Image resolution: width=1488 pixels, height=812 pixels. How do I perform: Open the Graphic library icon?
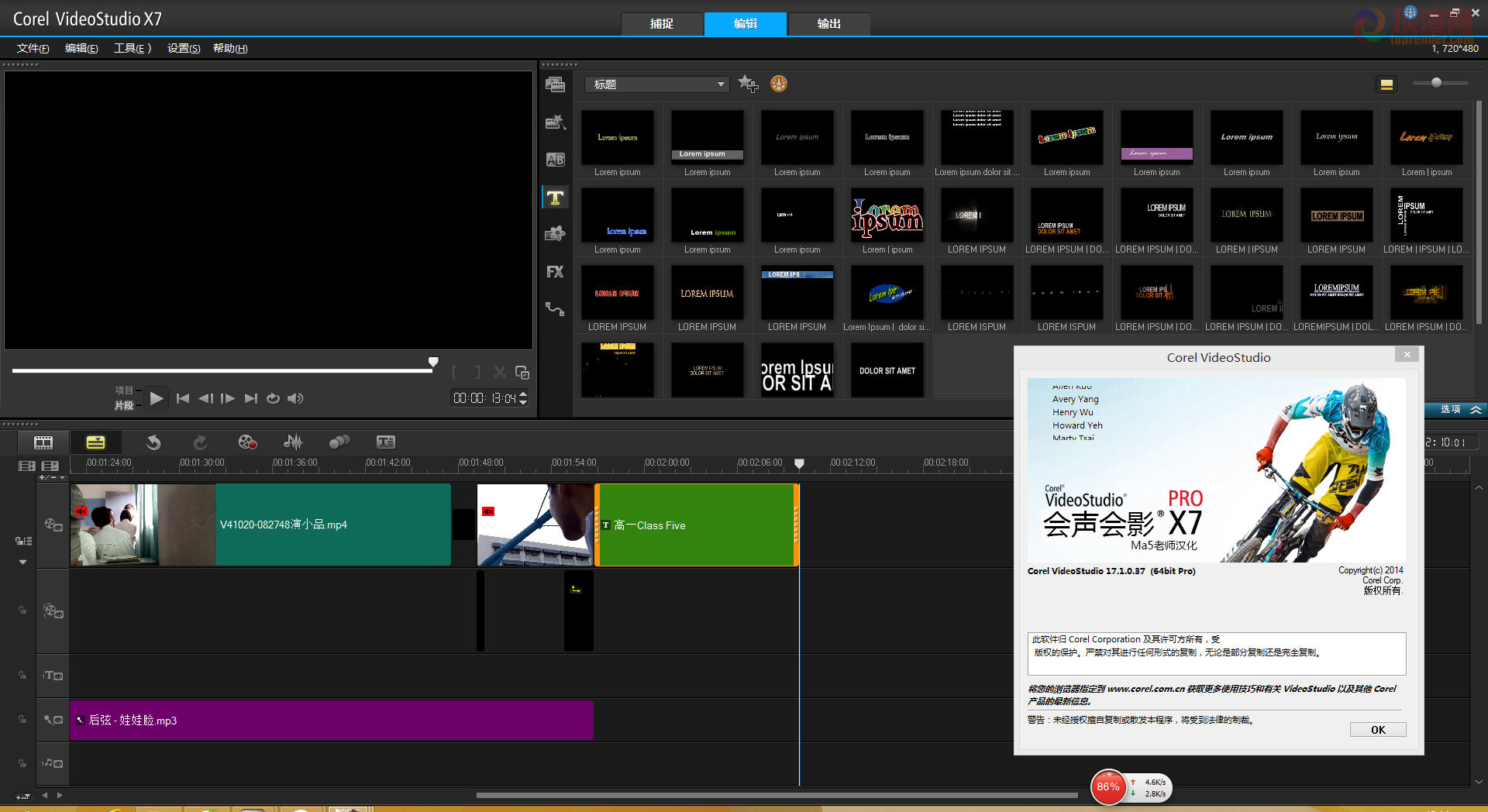555,234
